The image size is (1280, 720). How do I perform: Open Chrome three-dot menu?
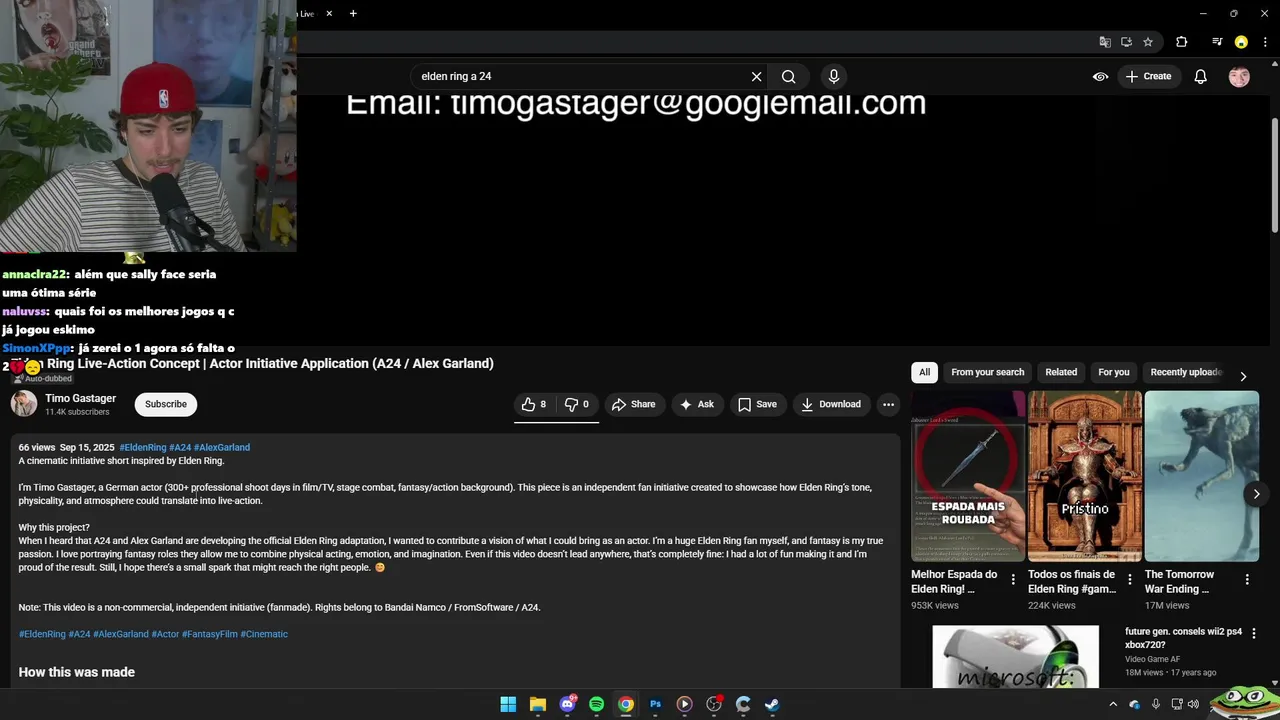tap(1264, 42)
